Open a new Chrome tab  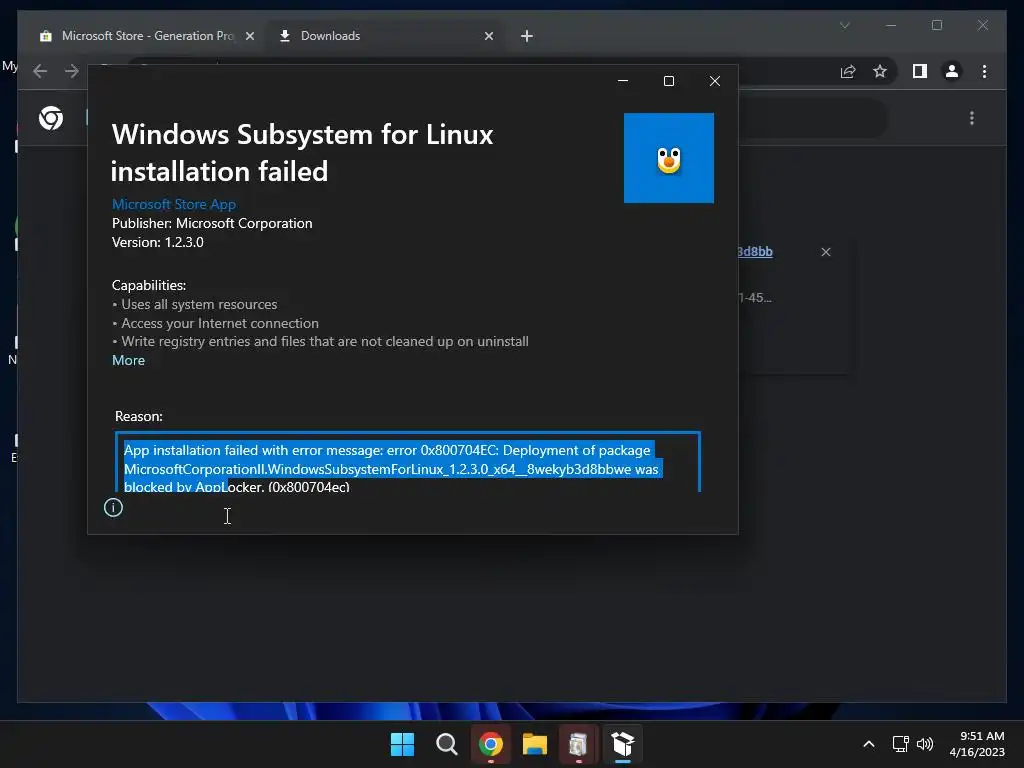pos(526,36)
